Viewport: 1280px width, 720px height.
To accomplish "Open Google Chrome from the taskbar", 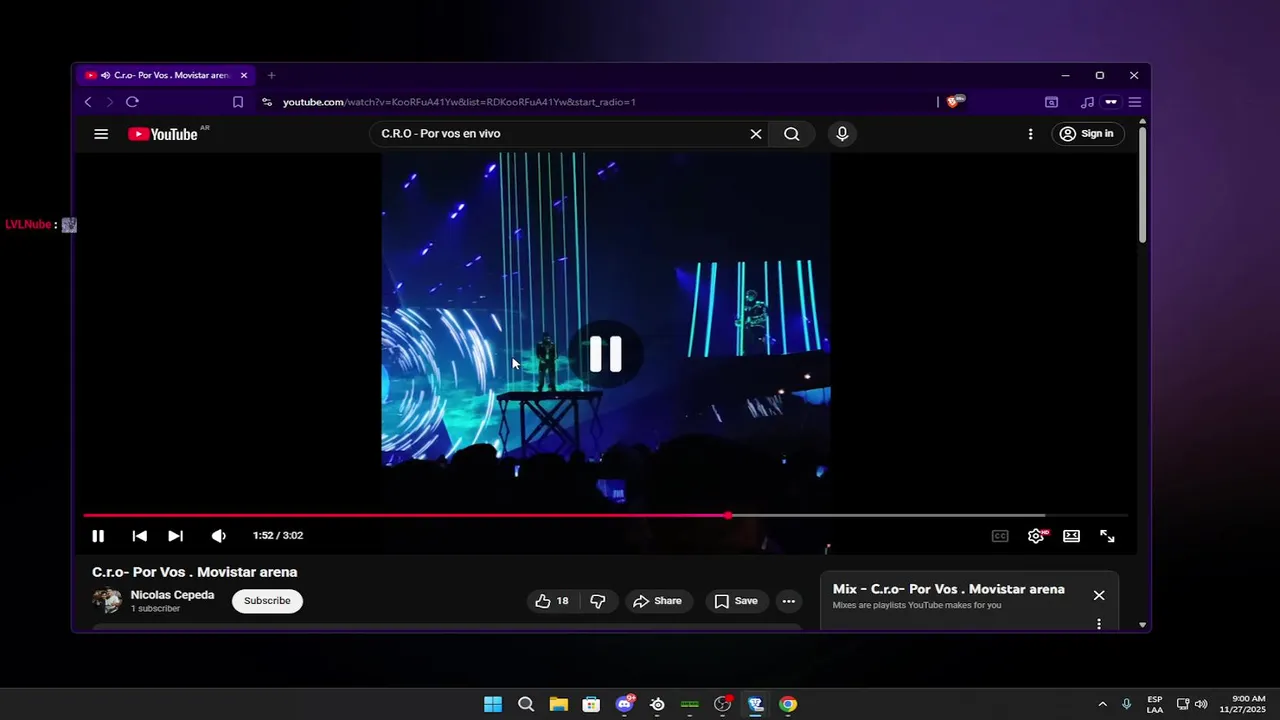I will 788,704.
